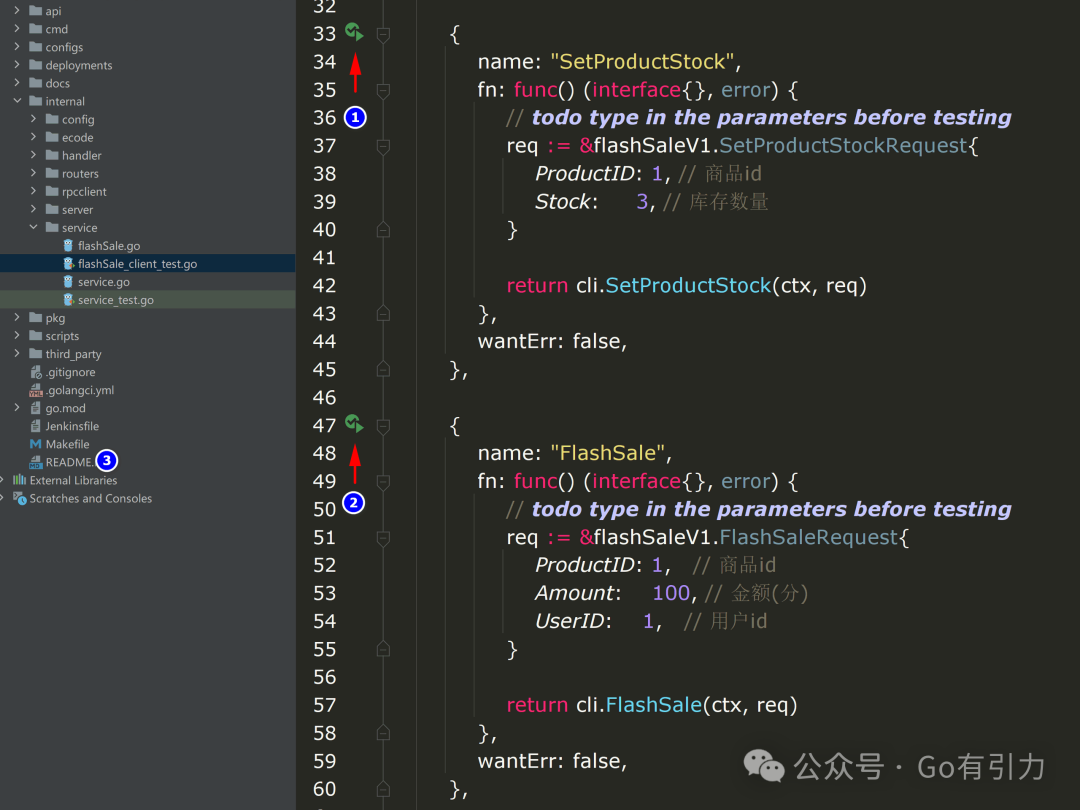Click the go.mod file icon
This screenshot has height=810, width=1080.
click(36, 408)
